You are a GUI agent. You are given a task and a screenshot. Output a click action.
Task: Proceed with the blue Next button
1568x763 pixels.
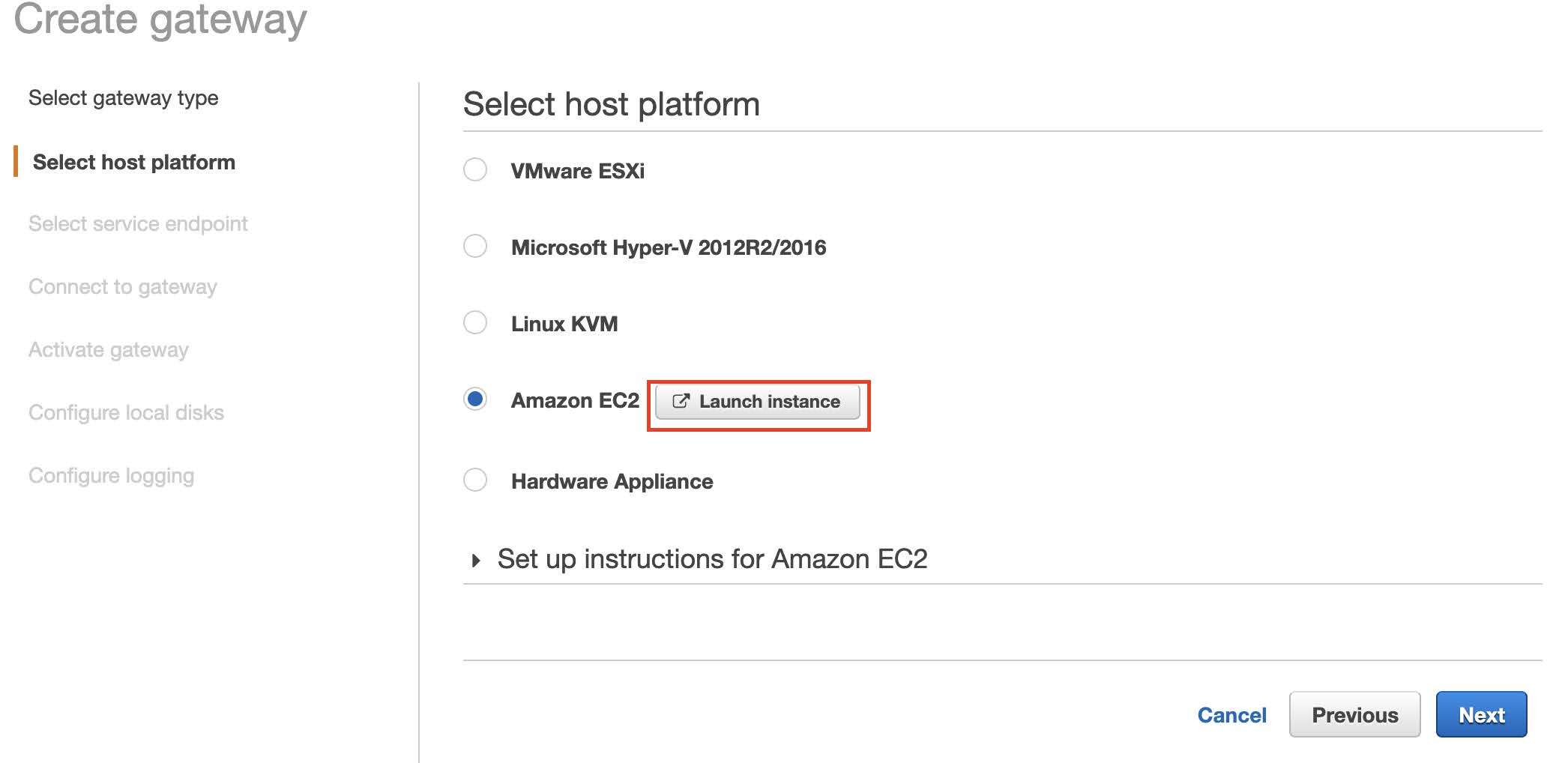click(x=1481, y=715)
